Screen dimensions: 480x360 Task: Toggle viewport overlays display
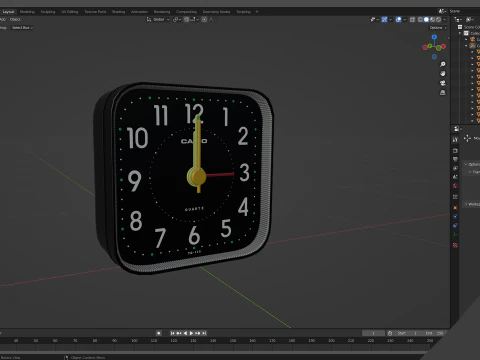[399, 20]
